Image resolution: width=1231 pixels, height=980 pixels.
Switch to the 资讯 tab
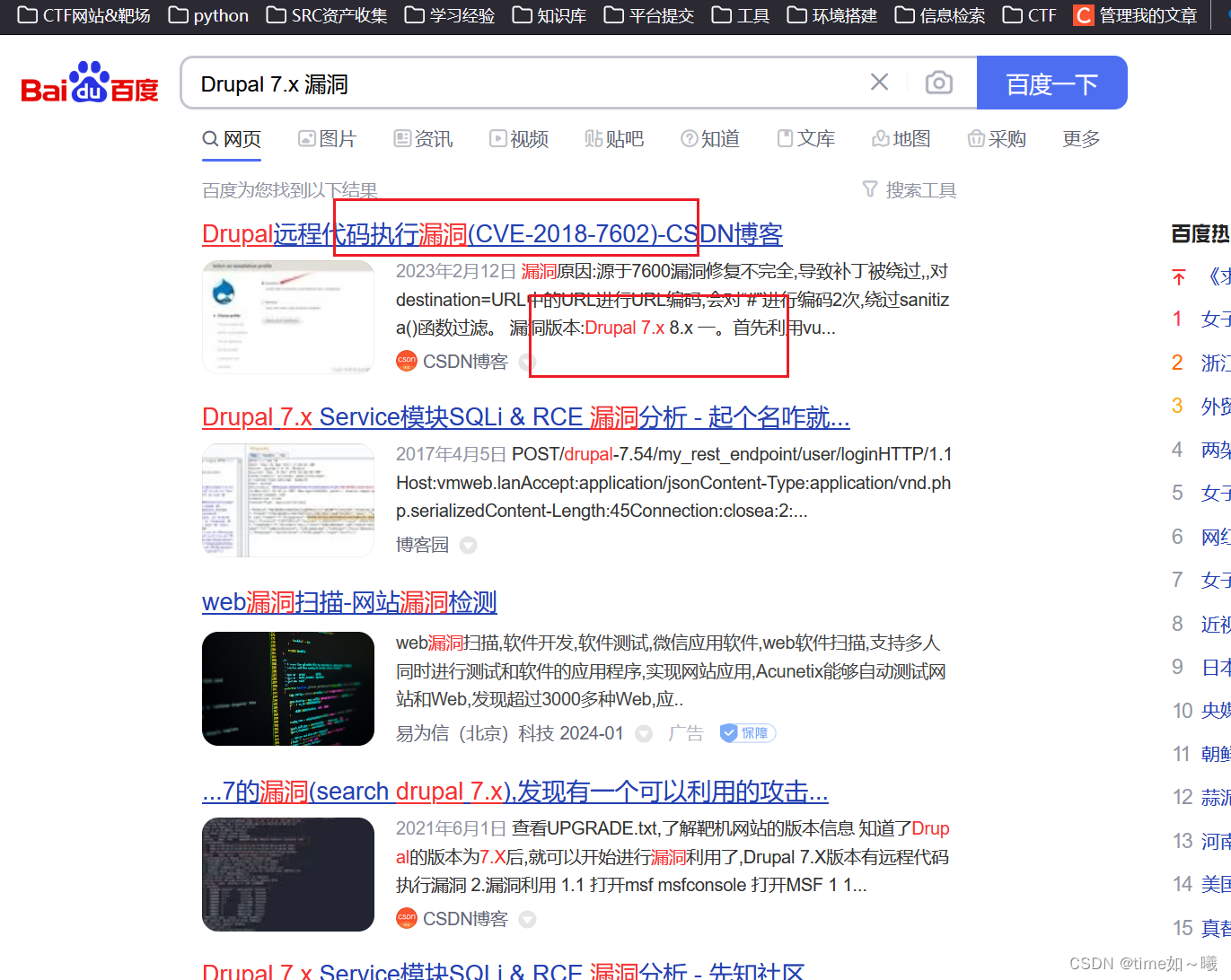[x=423, y=139]
